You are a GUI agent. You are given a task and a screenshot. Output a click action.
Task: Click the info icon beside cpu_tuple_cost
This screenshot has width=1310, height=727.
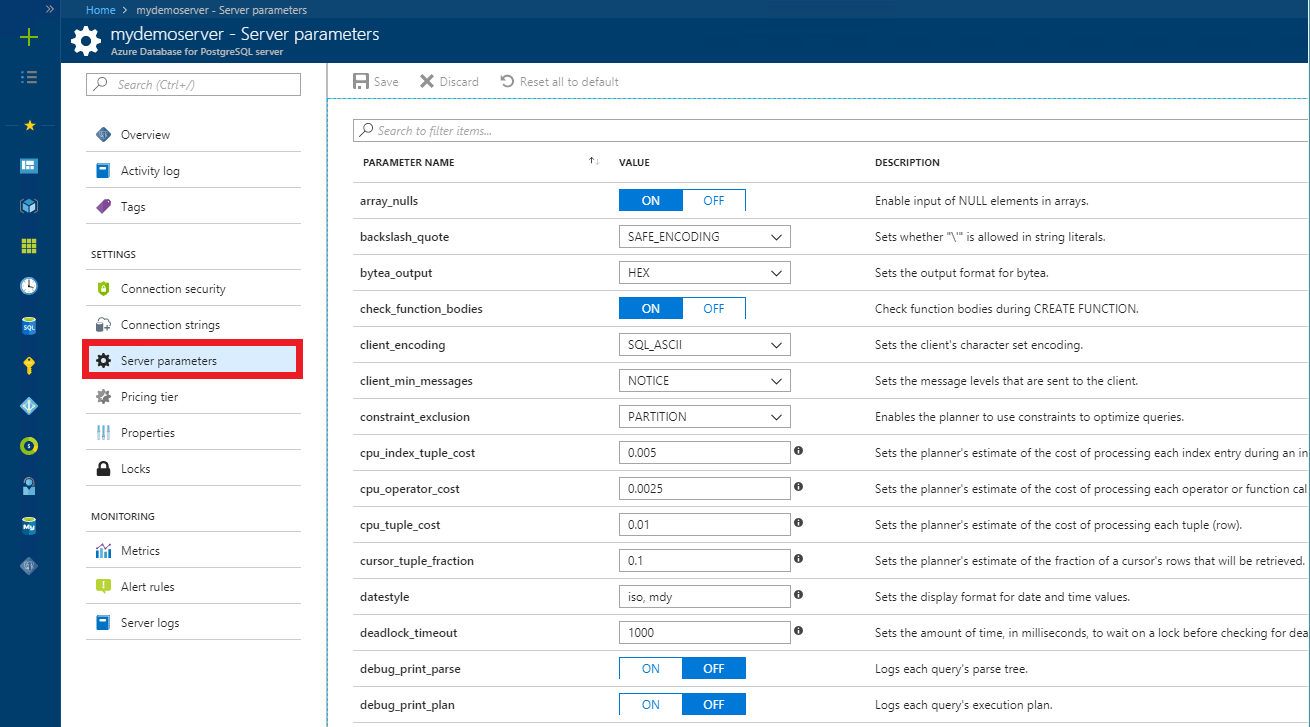tap(797, 524)
